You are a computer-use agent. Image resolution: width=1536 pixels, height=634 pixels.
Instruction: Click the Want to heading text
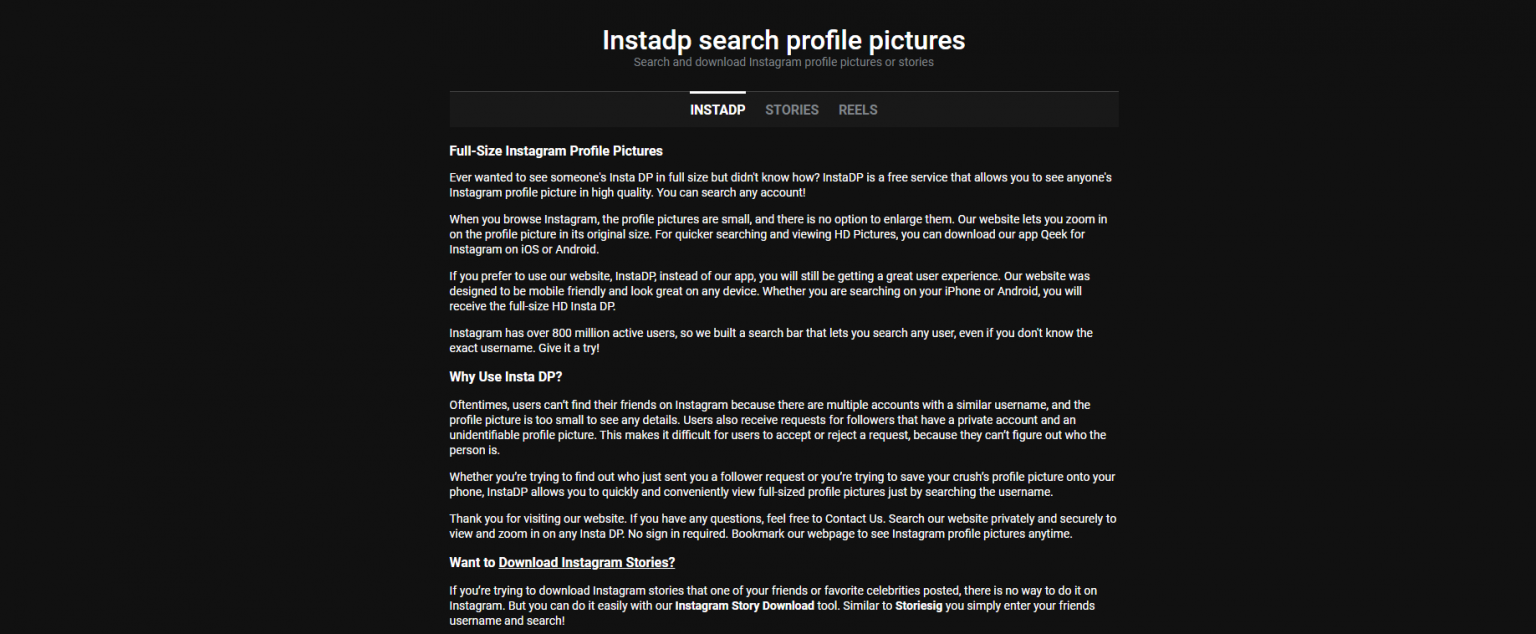pos(472,562)
